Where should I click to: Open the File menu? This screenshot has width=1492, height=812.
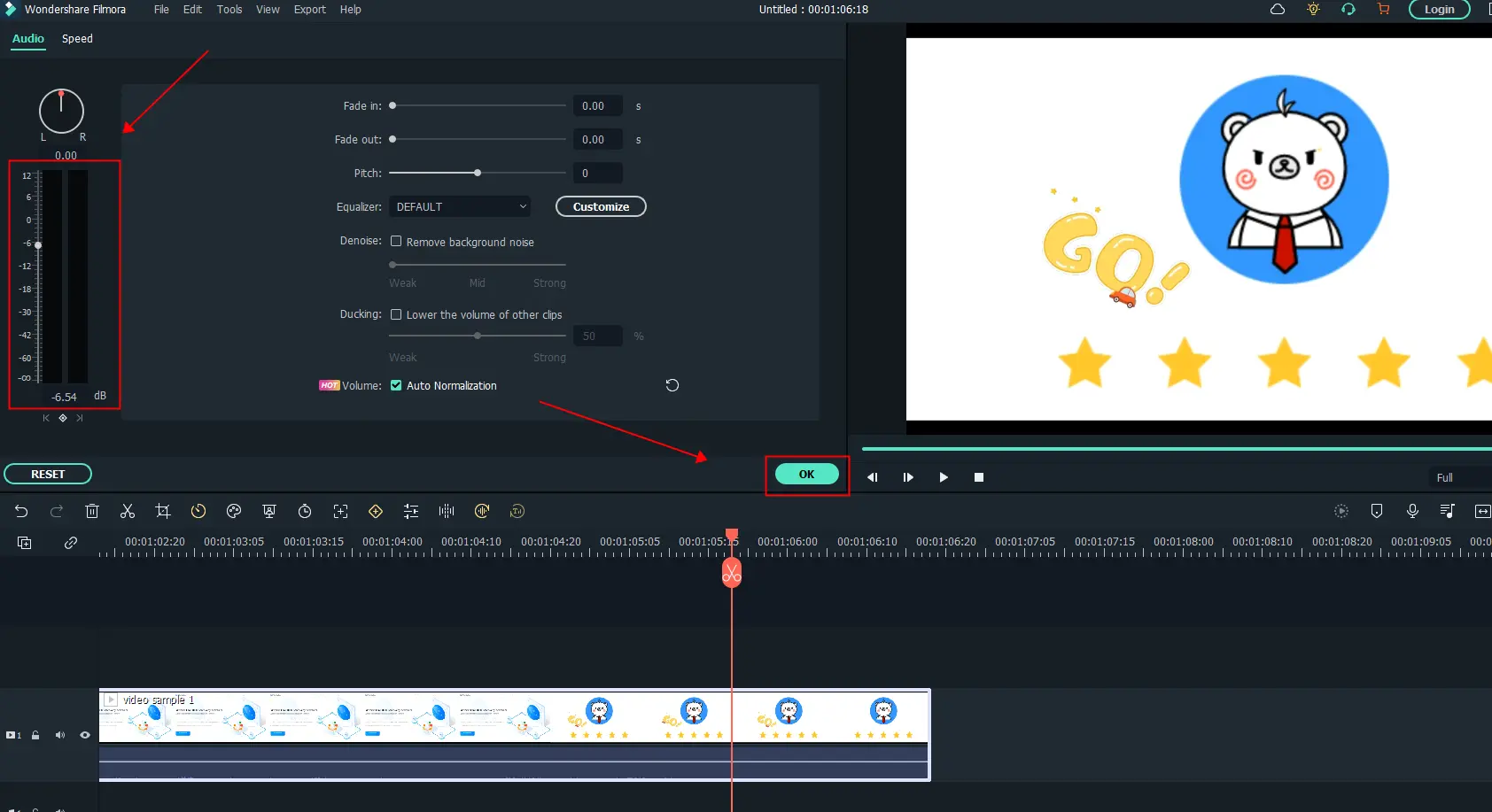pos(161,9)
